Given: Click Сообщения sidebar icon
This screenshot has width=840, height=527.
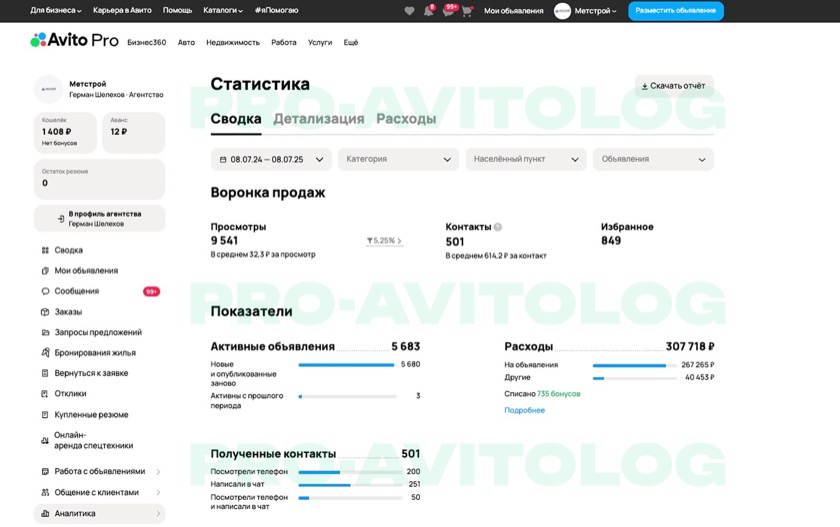Looking at the screenshot, I should pos(45,291).
